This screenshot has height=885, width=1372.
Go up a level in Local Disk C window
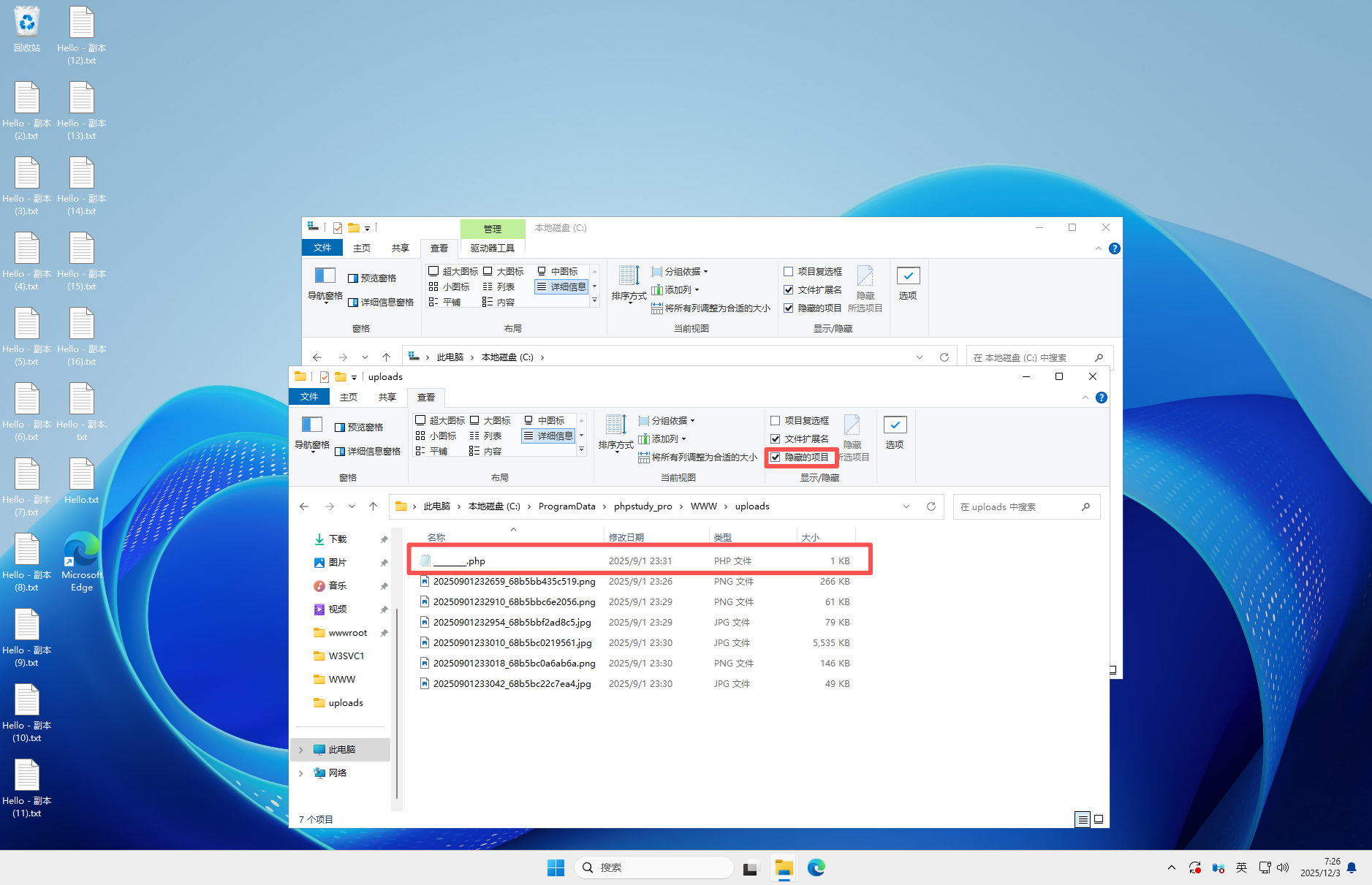coord(387,357)
